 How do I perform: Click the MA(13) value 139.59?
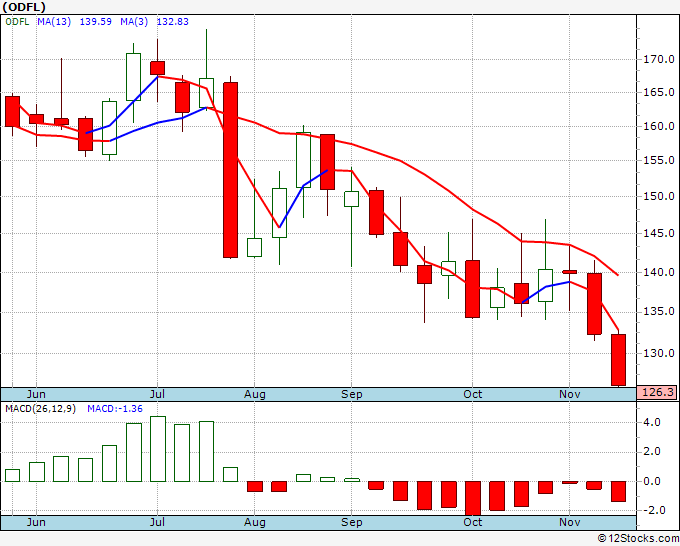click(x=95, y=21)
